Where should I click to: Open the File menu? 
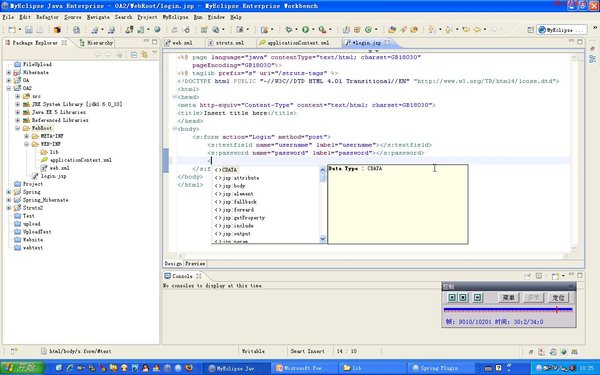8,17
